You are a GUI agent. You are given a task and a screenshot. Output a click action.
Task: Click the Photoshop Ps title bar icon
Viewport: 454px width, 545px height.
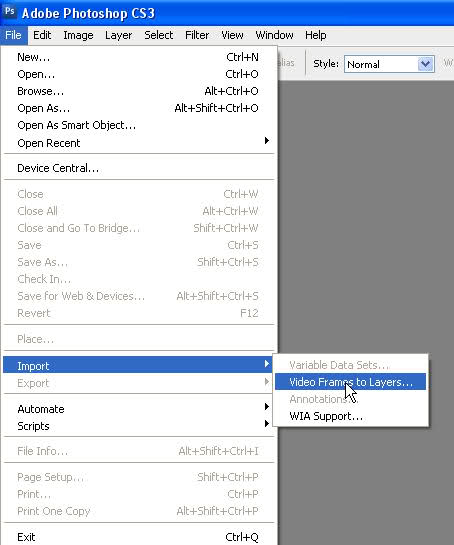tap(9, 12)
